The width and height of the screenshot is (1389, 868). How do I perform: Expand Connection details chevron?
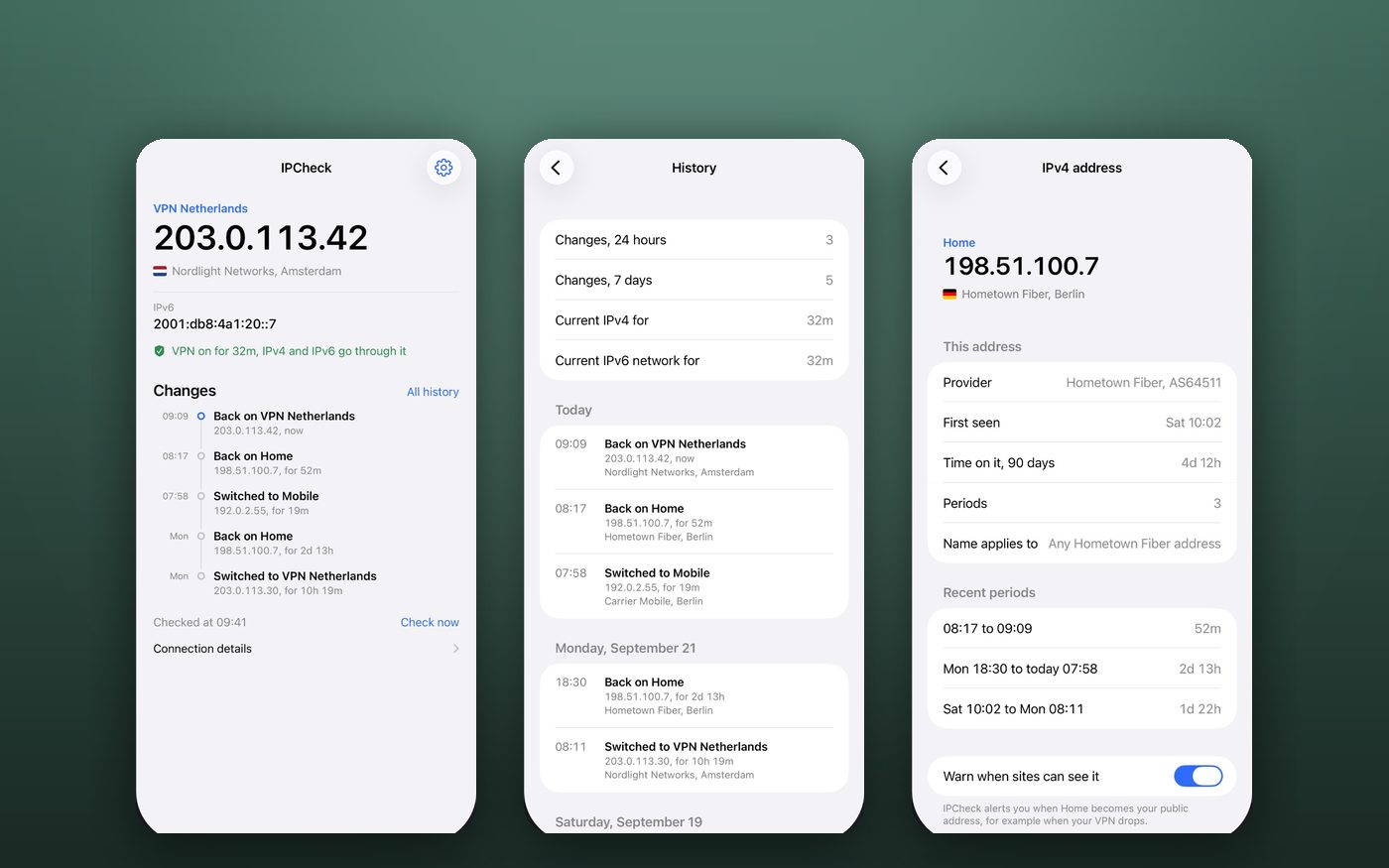(456, 649)
